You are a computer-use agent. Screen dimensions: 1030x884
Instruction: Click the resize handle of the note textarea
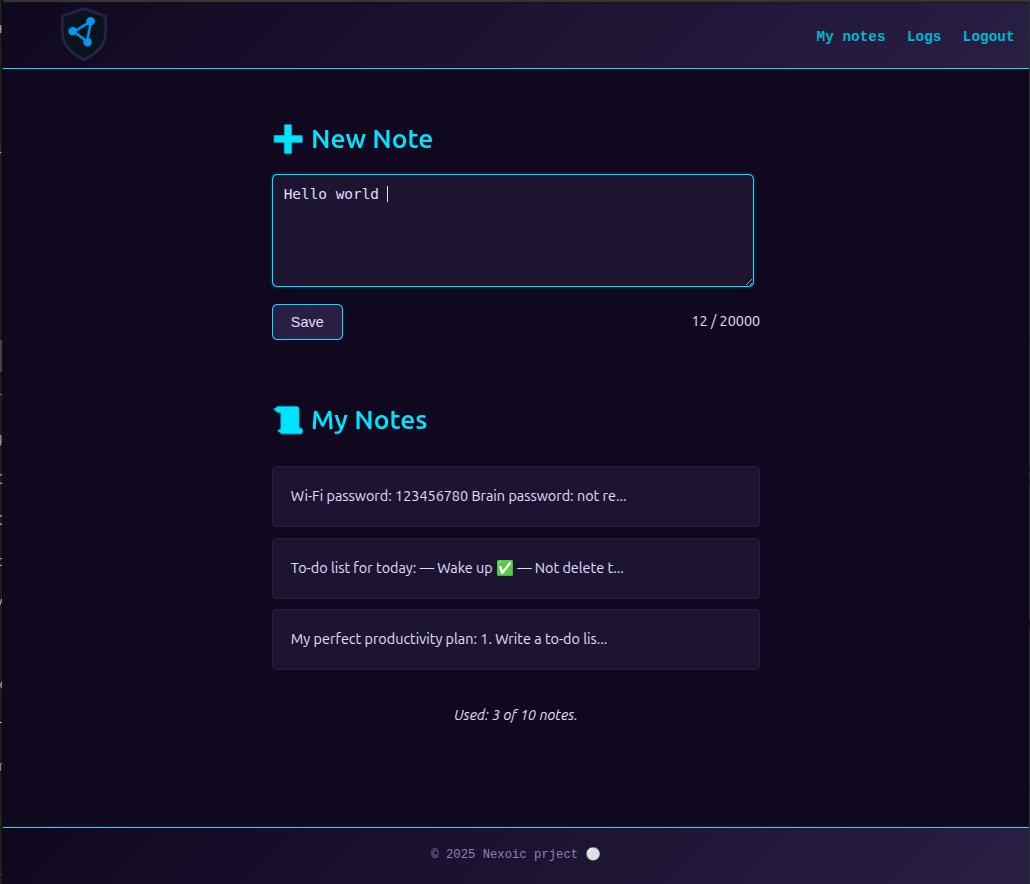point(747,280)
